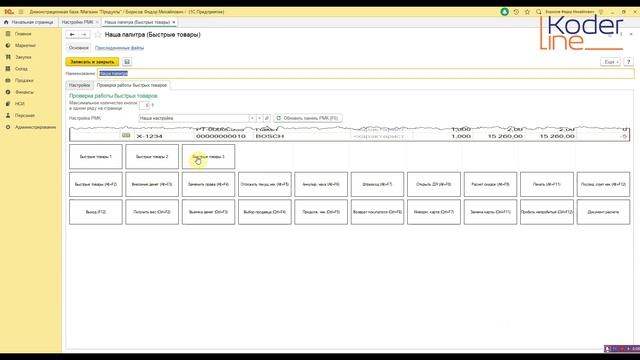Screen dimensions: 640x360
Task: Click Выемка денег (Ctrl+F3) button
Action: click(x=208, y=212)
